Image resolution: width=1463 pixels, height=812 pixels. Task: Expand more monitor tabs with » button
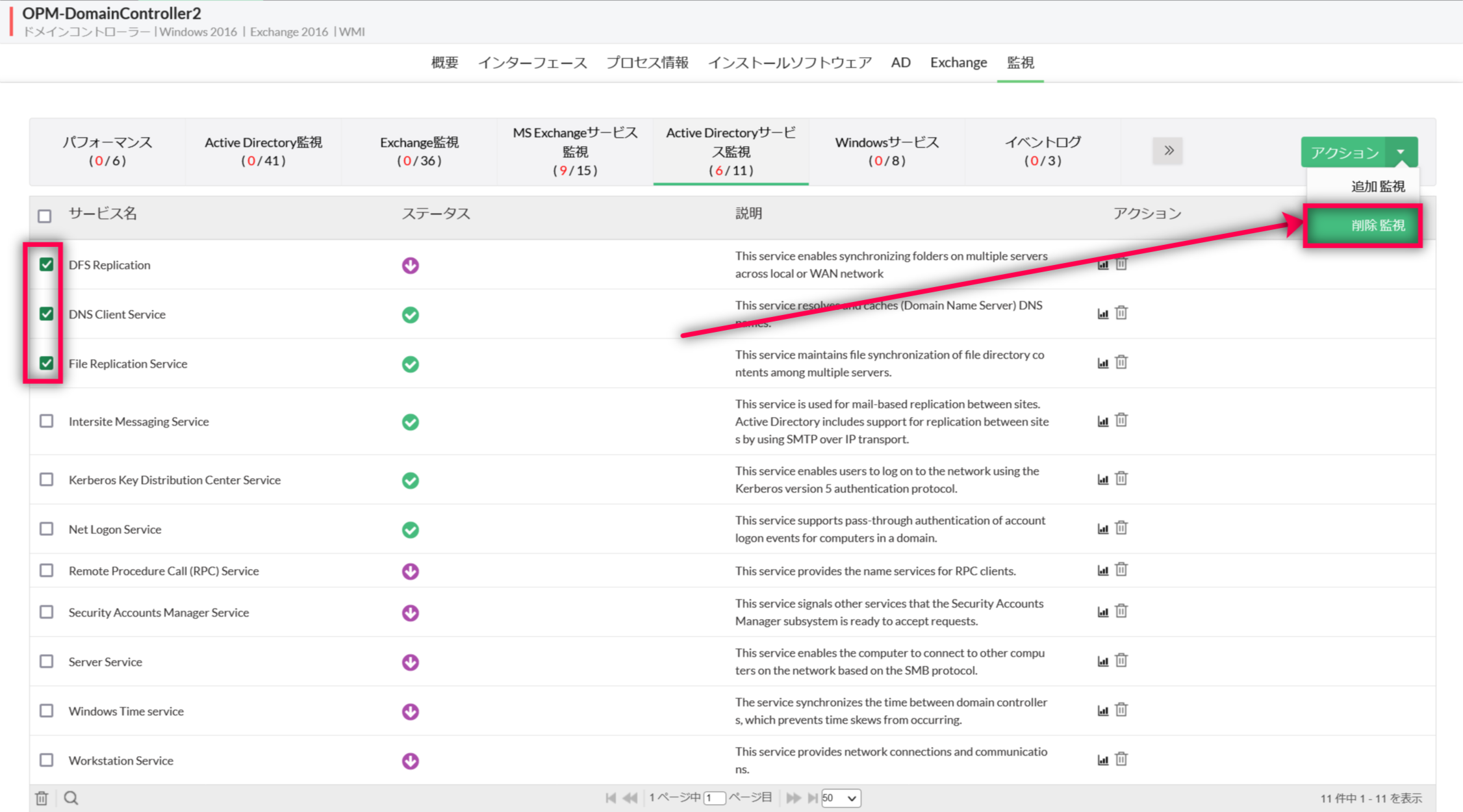[x=1167, y=151]
